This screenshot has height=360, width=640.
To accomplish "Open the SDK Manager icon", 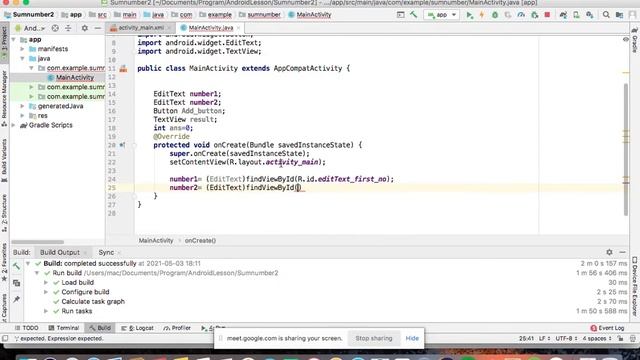I will pos(589,15).
